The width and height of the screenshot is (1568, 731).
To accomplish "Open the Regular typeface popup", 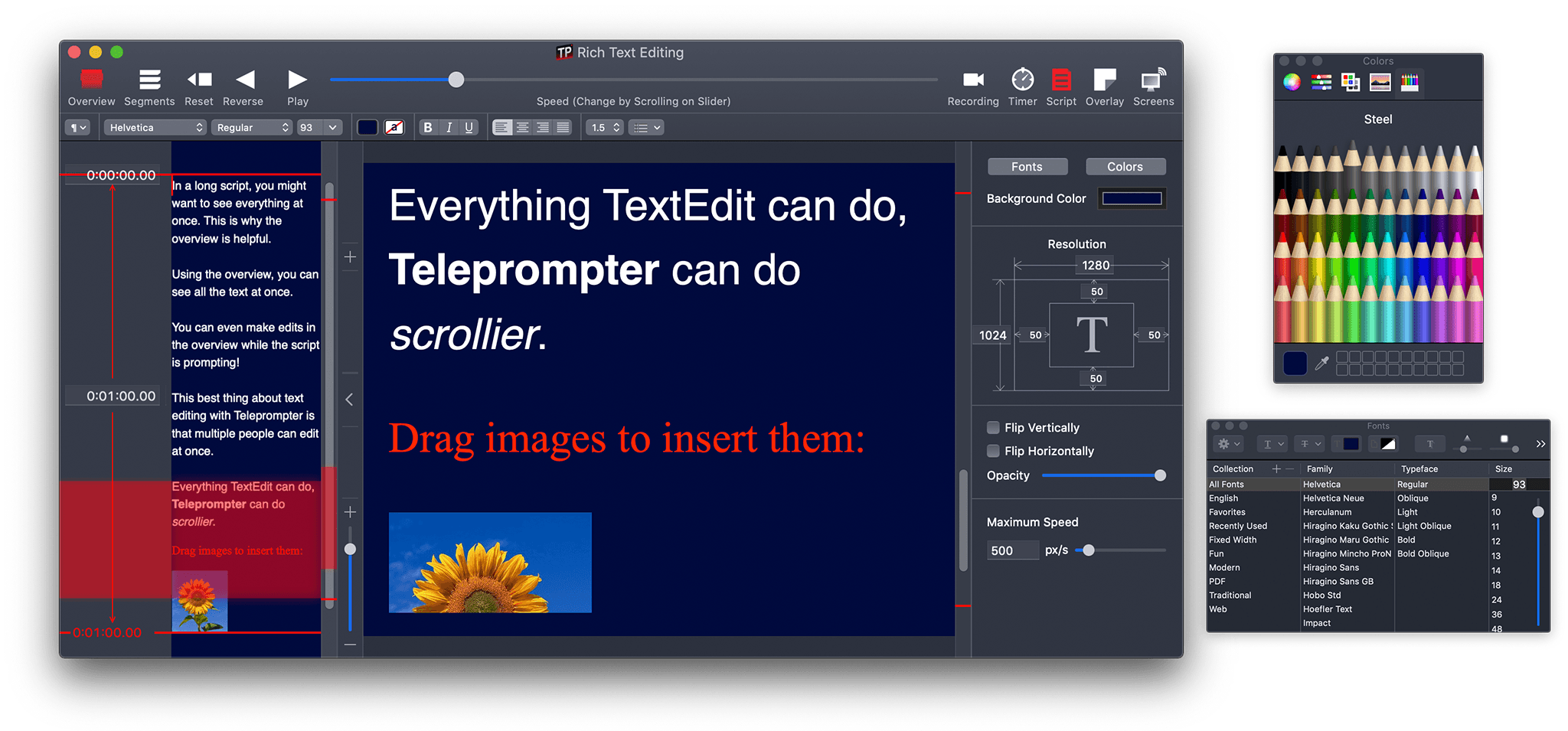I will pyautogui.click(x=253, y=128).
